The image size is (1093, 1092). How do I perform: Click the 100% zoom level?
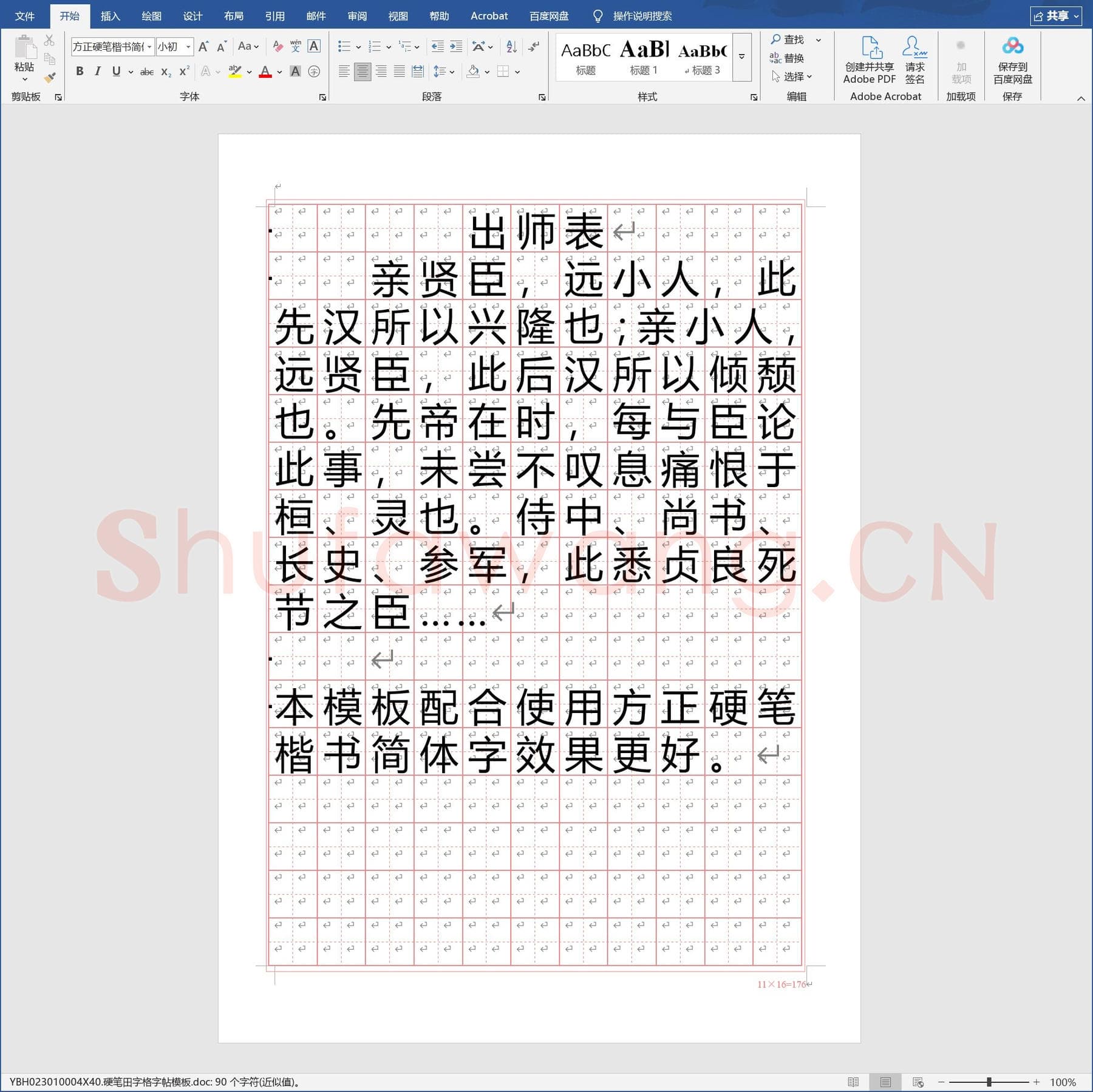(x=1063, y=1082)
